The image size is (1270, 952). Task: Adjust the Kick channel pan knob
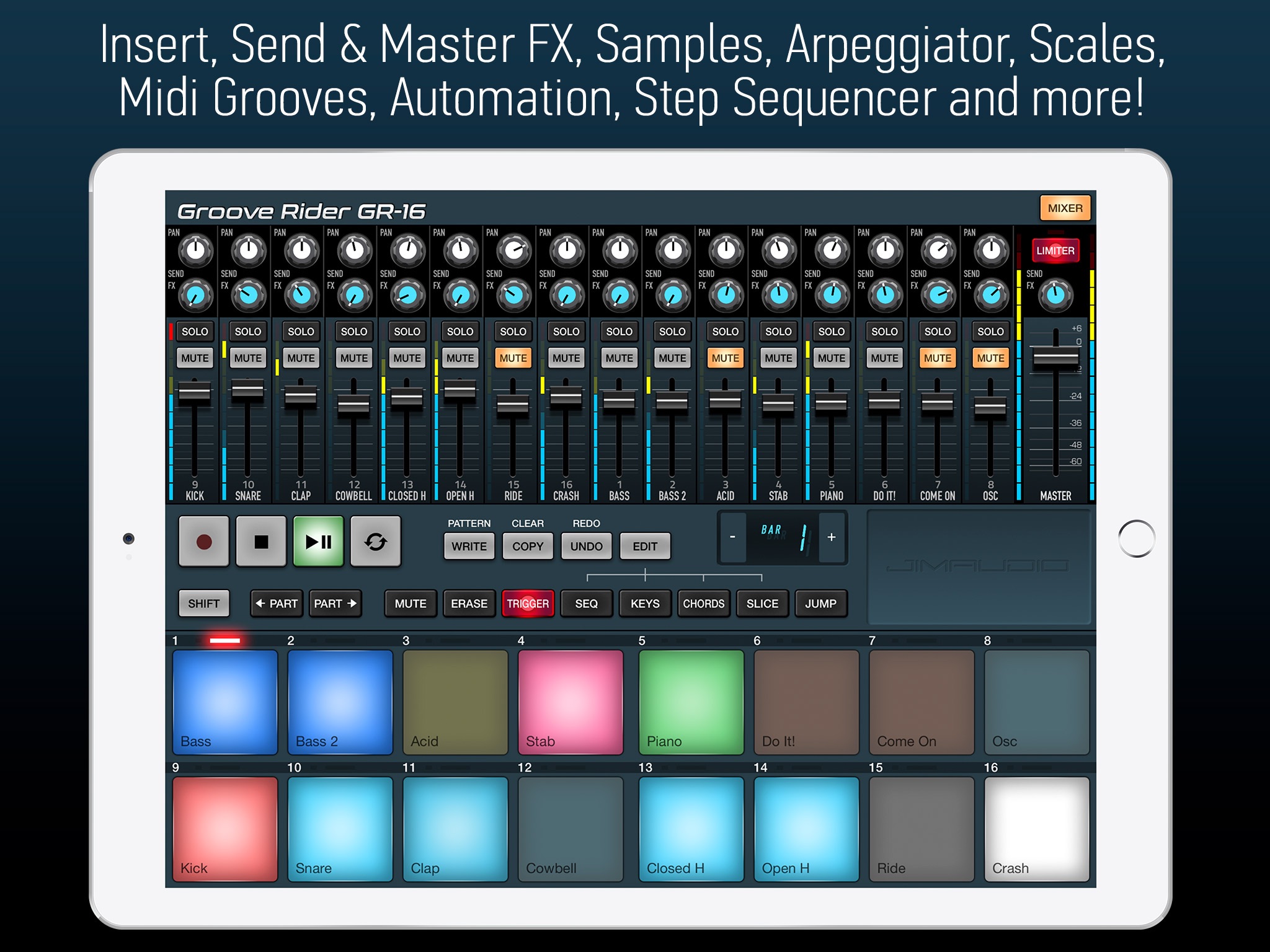pyautogui.click(x=195, y=250)
